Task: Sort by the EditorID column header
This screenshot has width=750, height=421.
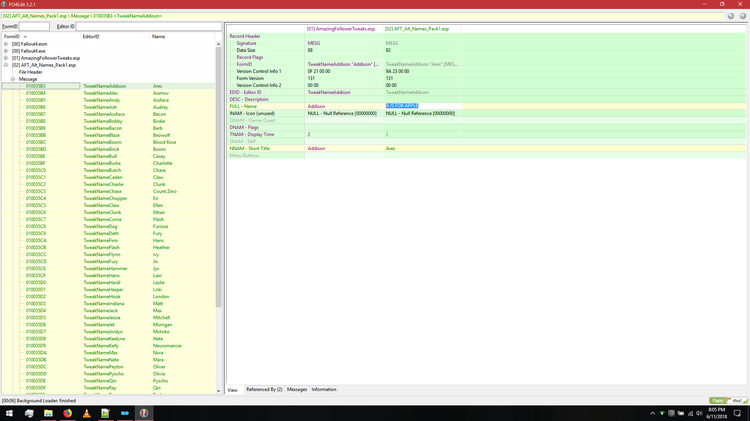Action: [x=115, y=36]
